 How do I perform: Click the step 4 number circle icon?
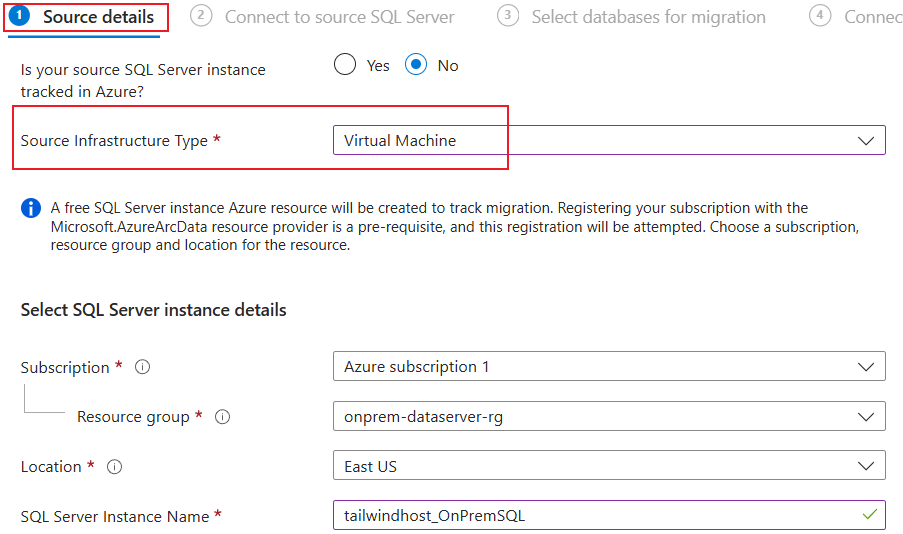point(820,16)
